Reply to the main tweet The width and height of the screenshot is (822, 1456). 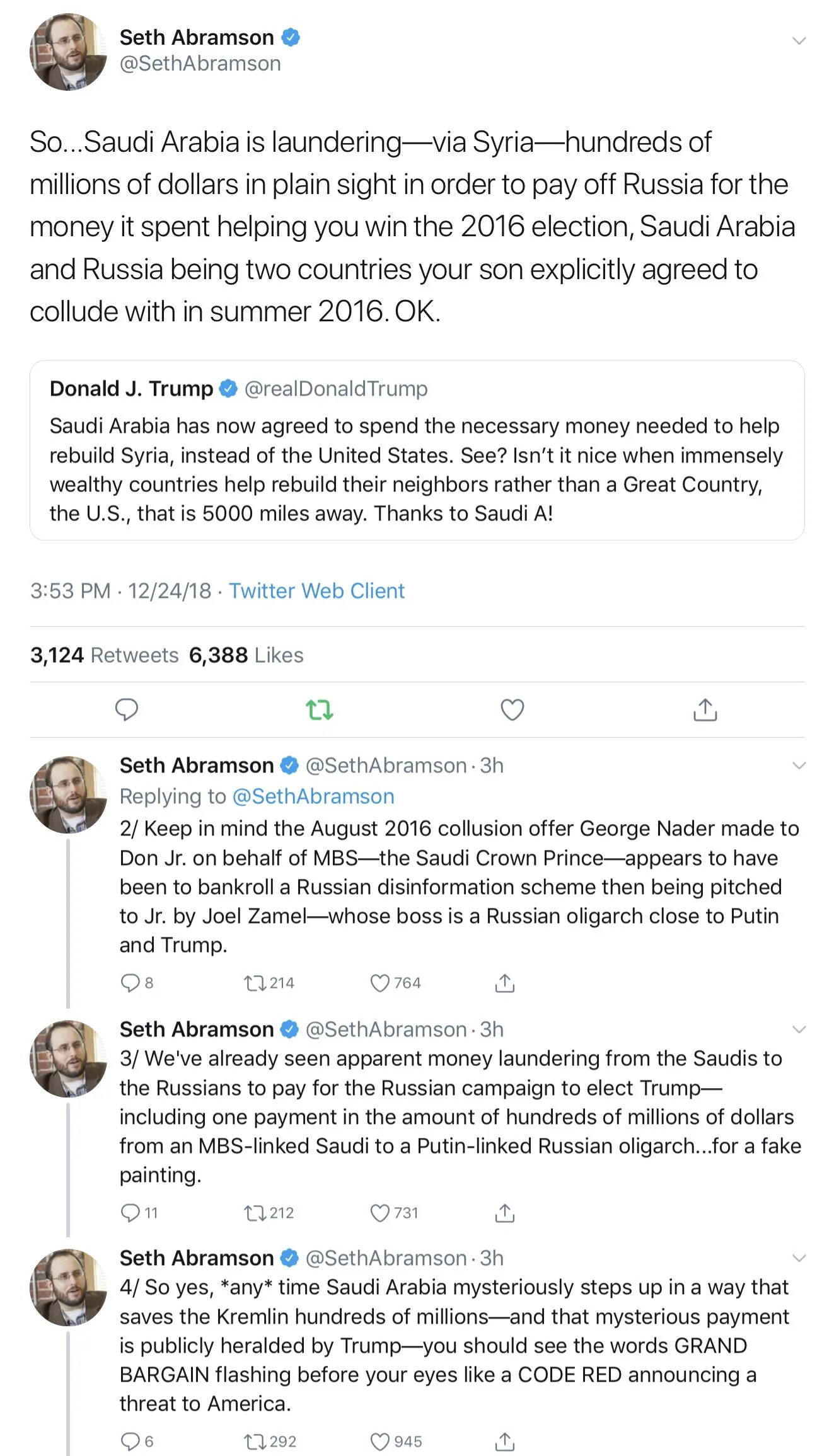tap(126, 709)
